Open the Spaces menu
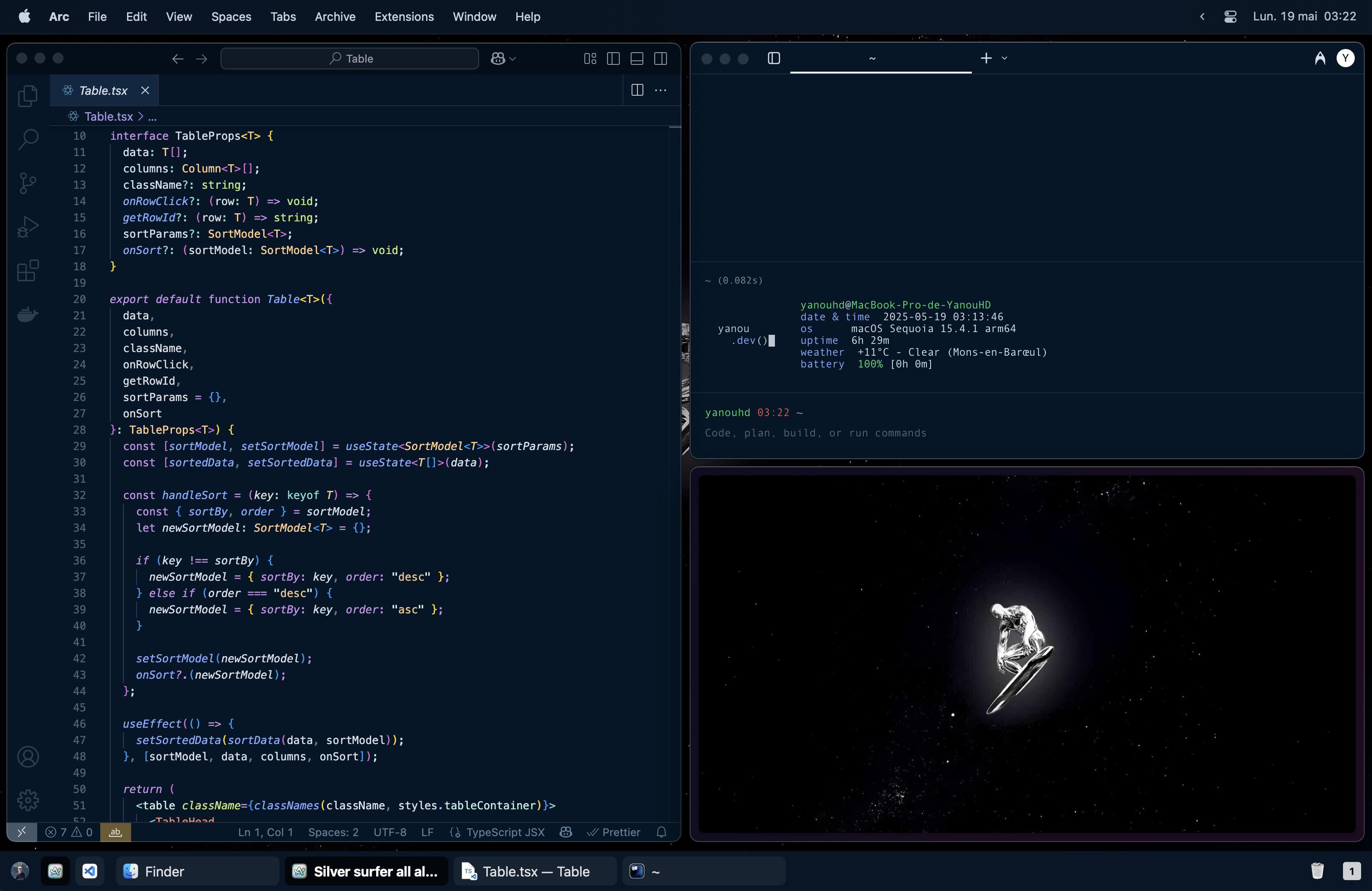The width and height of the screenshot is (1372, 891). (230, 17)
